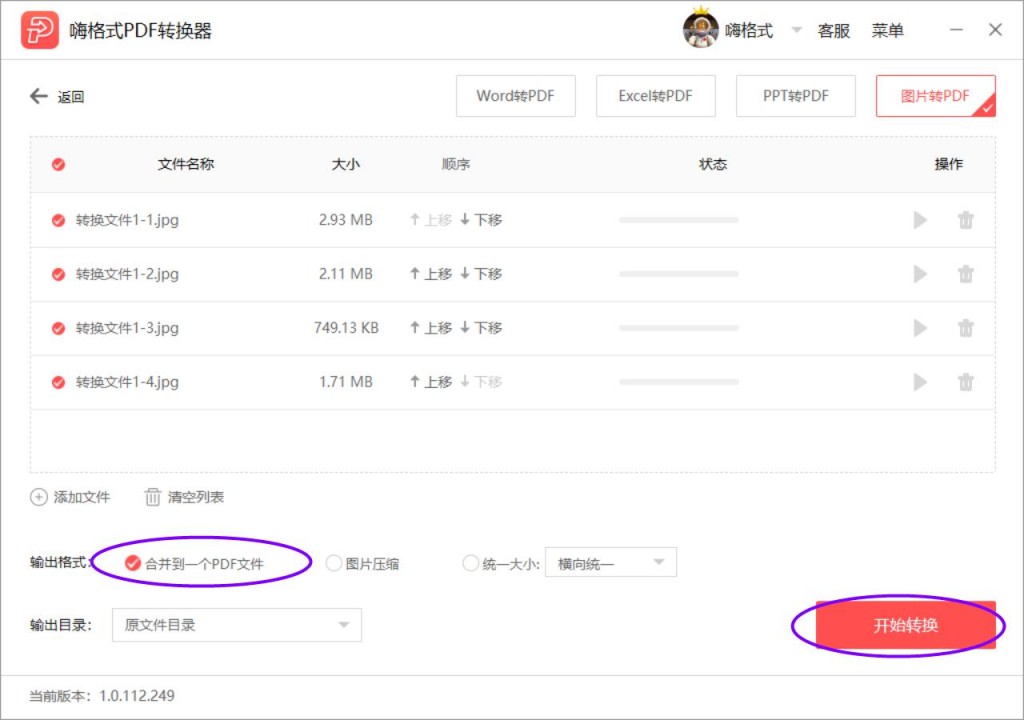Select the 图片压缩 option

point(362,563)
